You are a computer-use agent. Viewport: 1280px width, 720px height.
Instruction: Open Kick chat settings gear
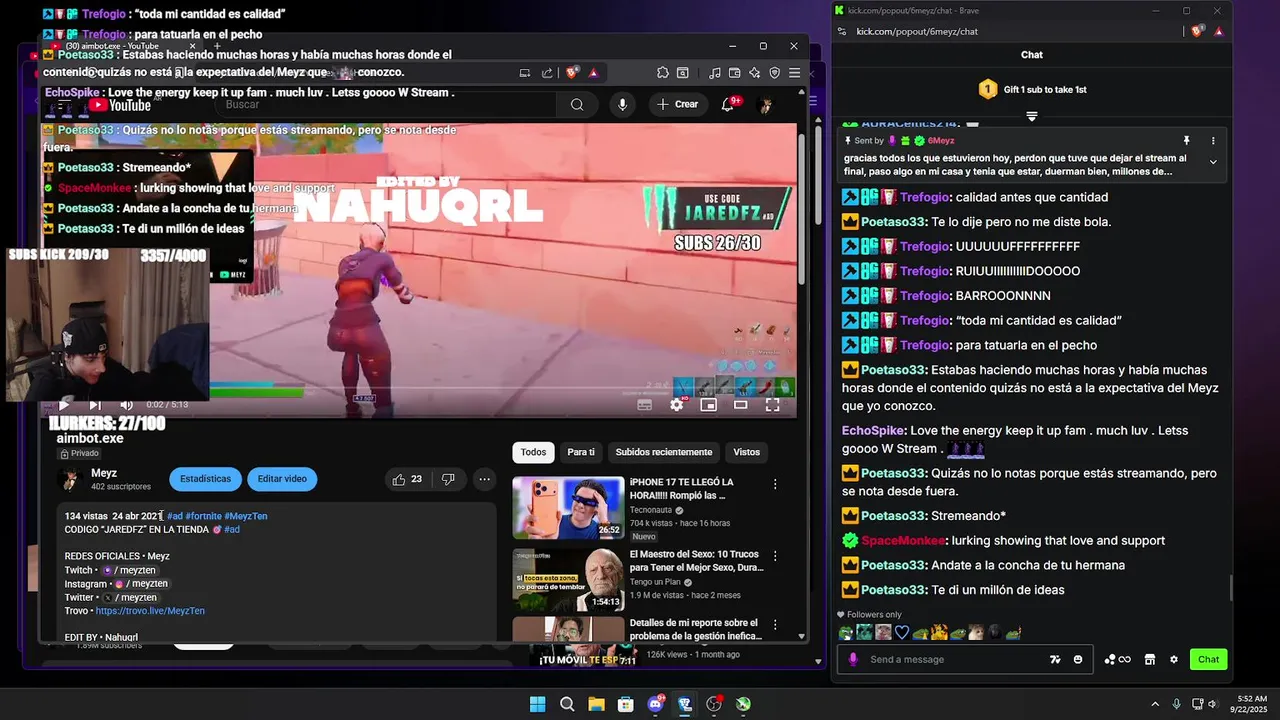pos(1174,660)
